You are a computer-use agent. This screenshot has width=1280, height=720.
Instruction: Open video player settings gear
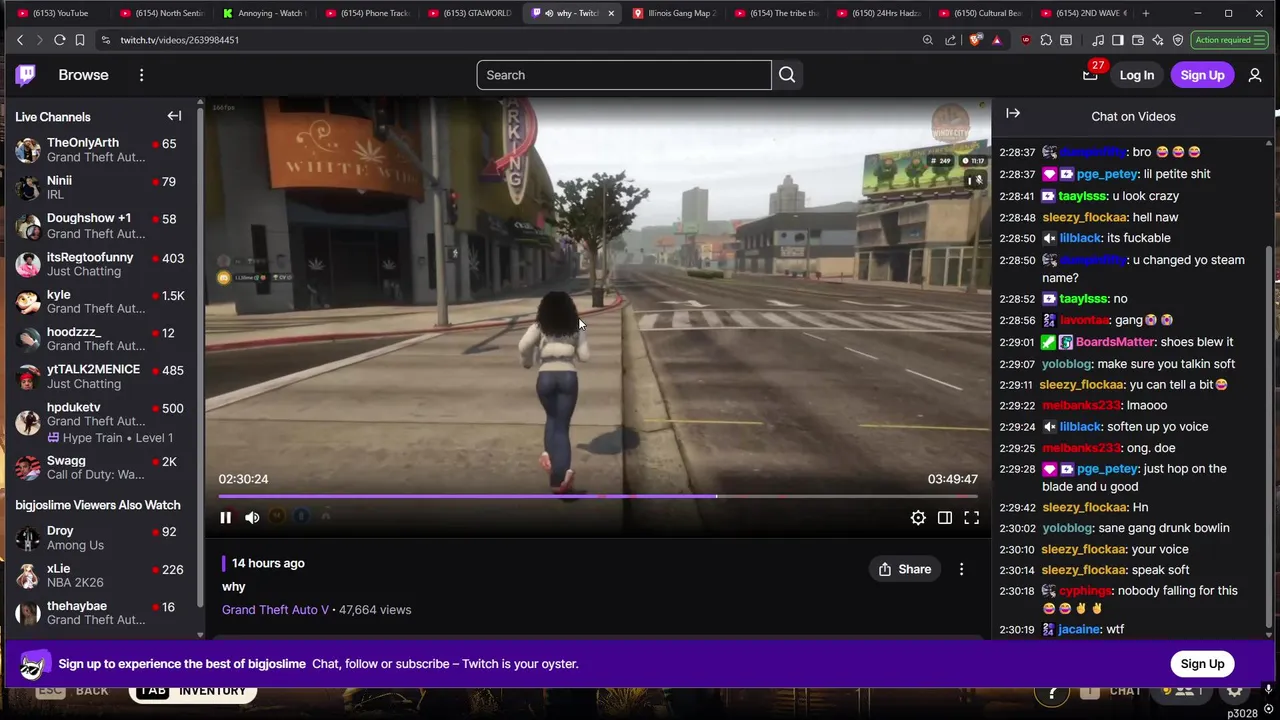tap(918, 517)
